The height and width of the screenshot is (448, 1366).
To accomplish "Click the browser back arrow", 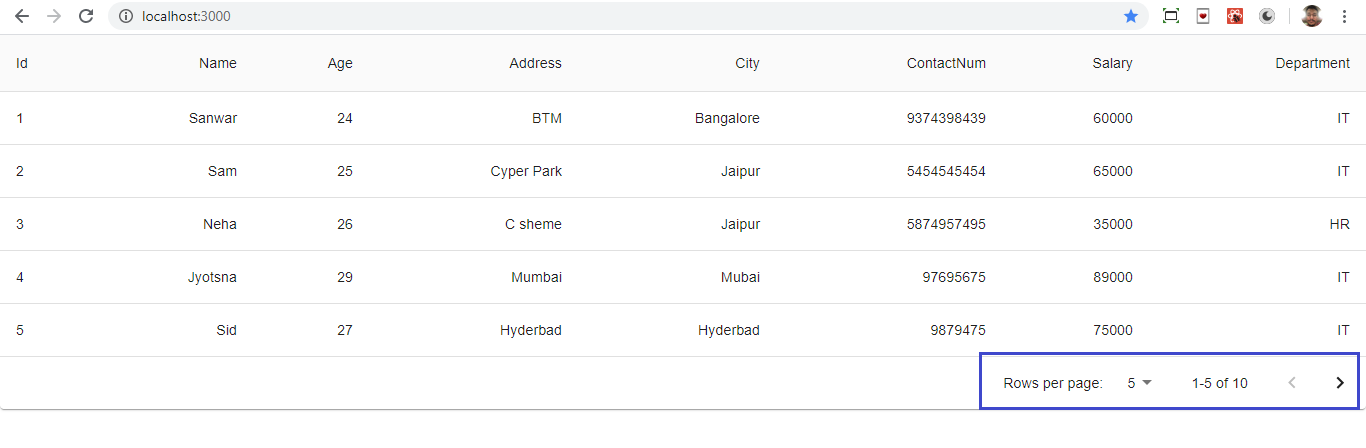I will (x=22, y=16).
